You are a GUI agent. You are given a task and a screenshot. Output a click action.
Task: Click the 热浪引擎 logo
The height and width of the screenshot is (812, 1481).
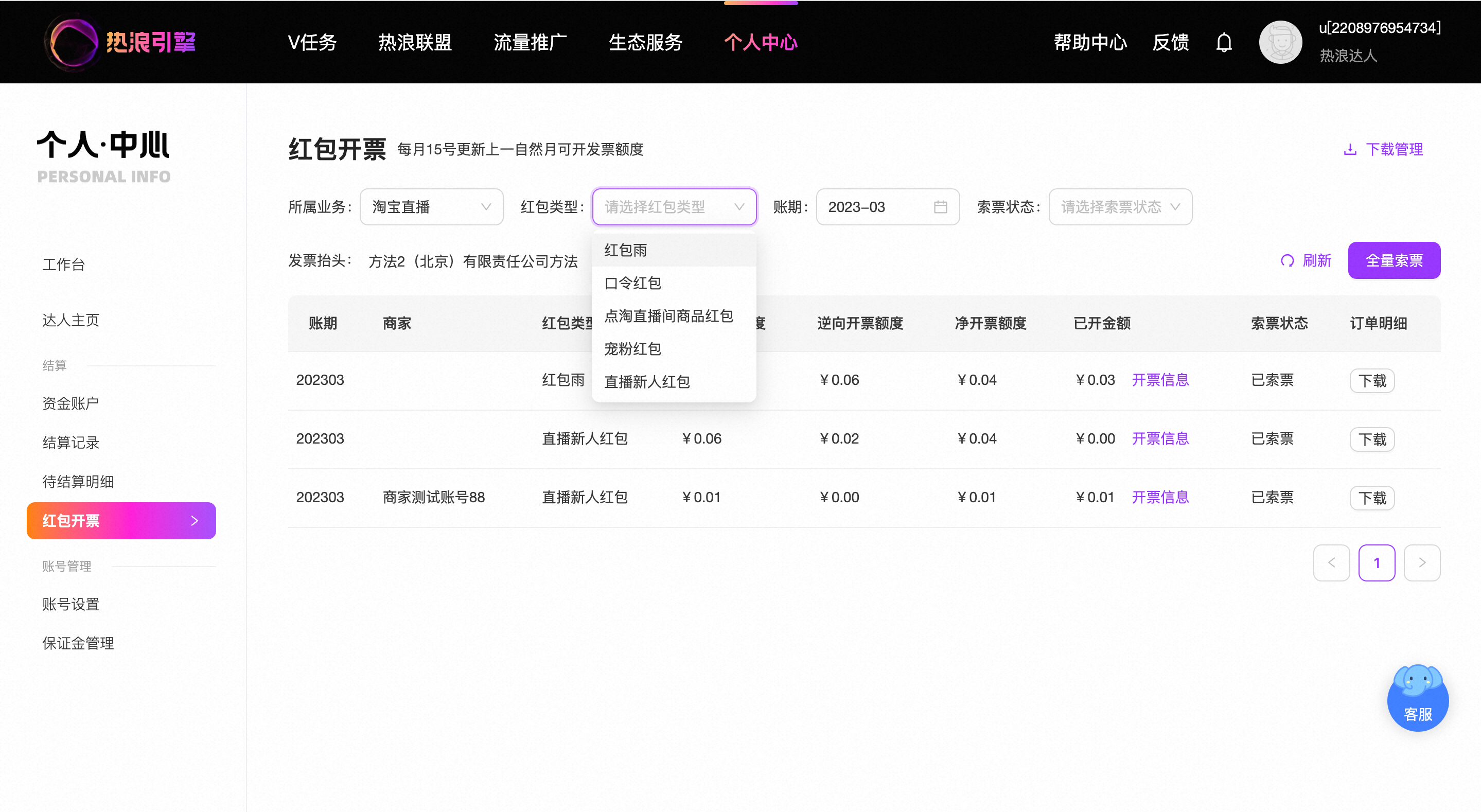[120, 42]
